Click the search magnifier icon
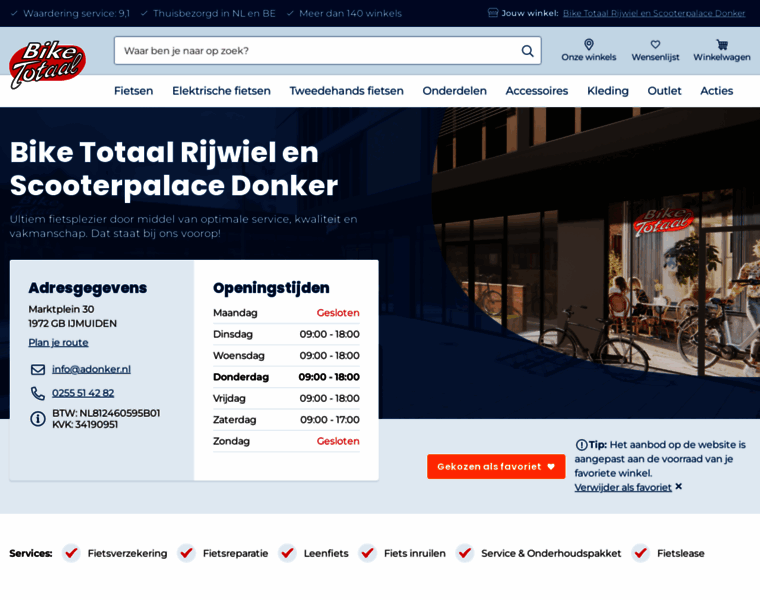Image resolution: width=760 pixels, height=600 pixels. click(x=527, y=51)
